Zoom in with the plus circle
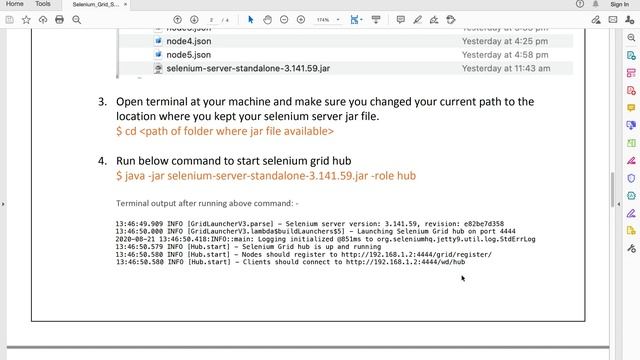 point(301,20)
